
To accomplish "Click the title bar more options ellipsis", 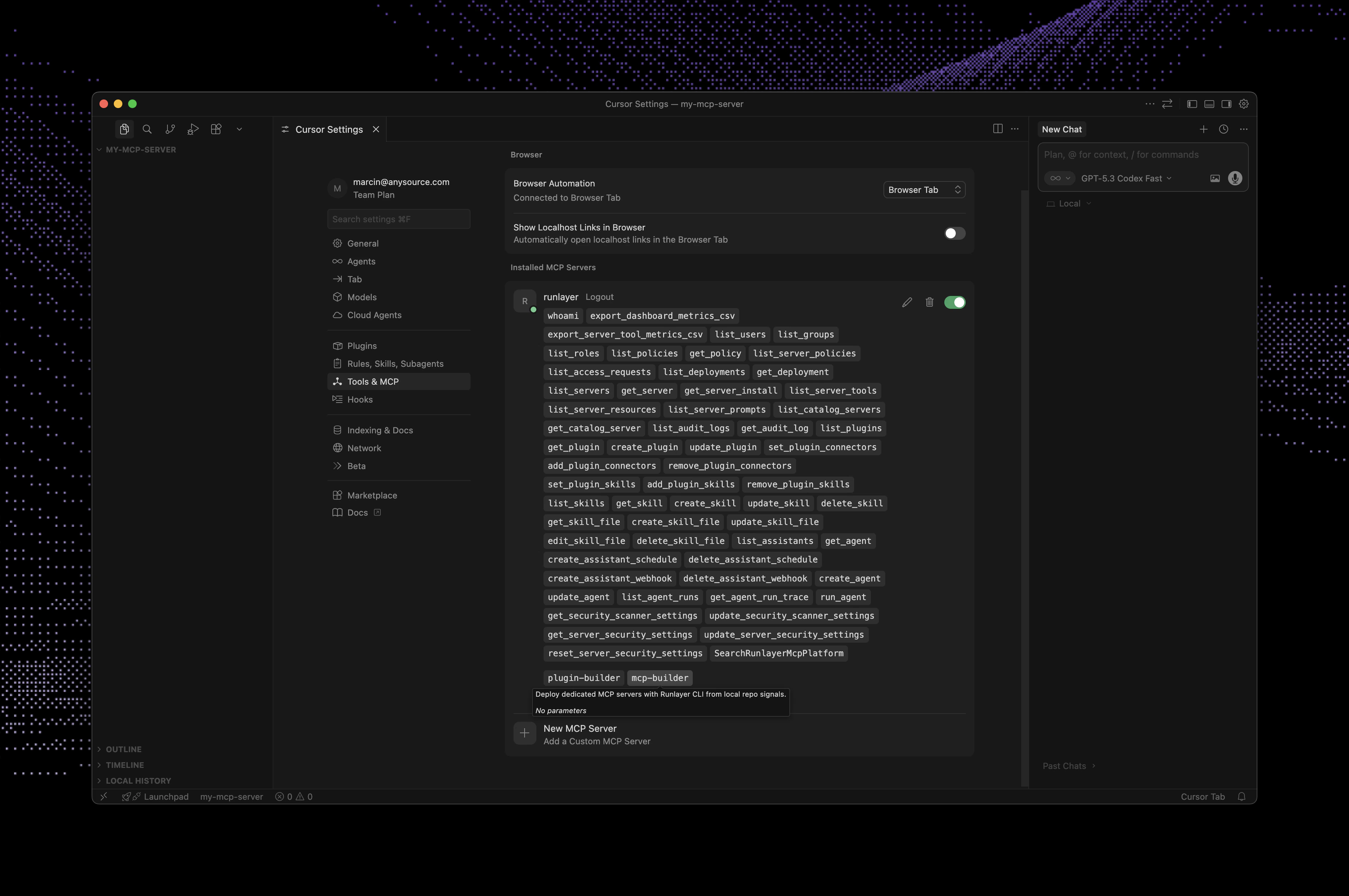I will pyautogui.click(x=1150, y=103).
